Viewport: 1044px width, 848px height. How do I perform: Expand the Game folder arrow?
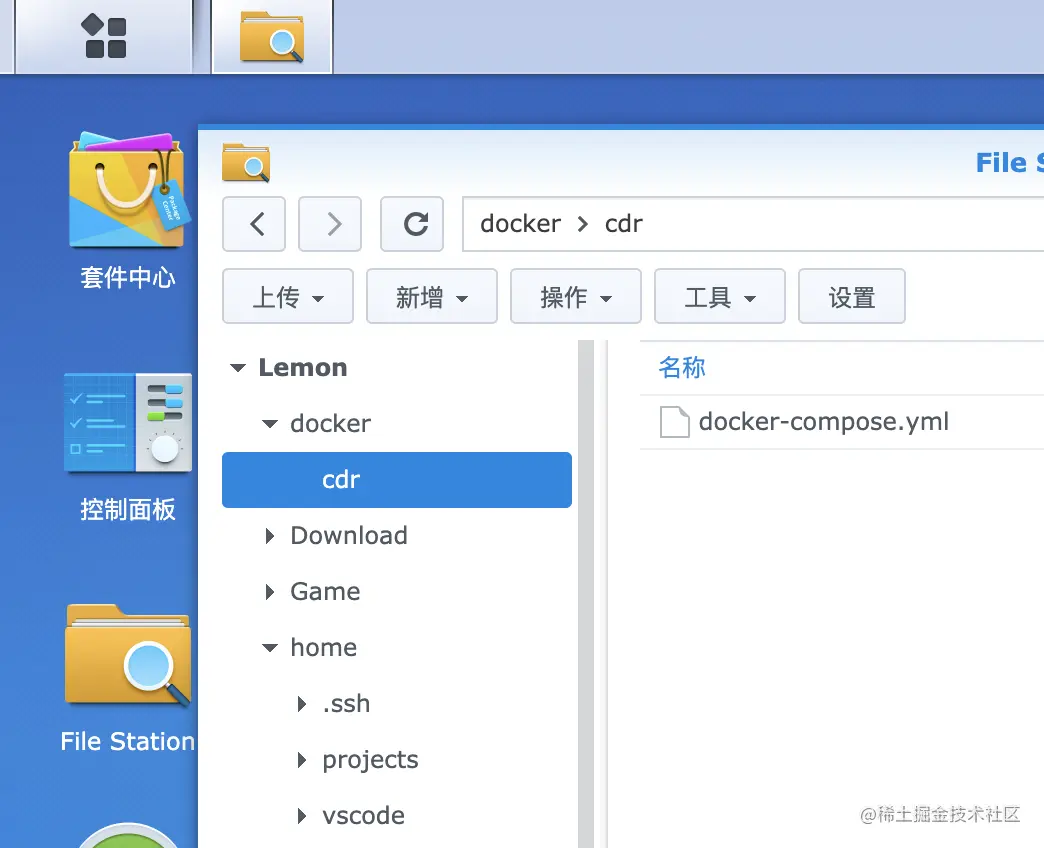[270, 592]
